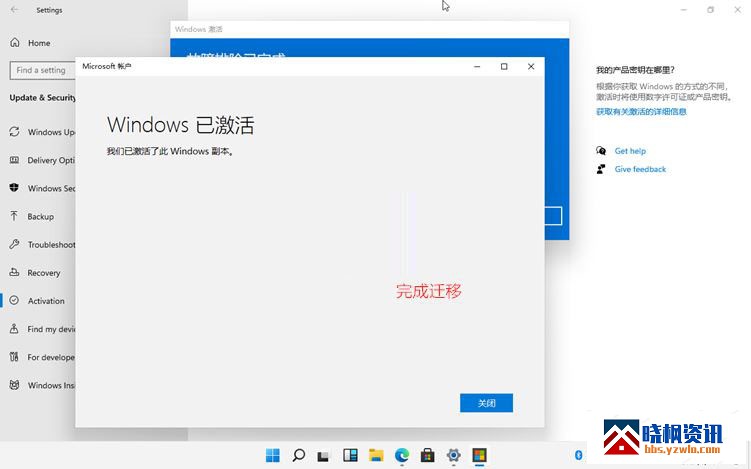Switch to Settings gear on the taskbar
751x469 pixels.
(x=454, y=455)
